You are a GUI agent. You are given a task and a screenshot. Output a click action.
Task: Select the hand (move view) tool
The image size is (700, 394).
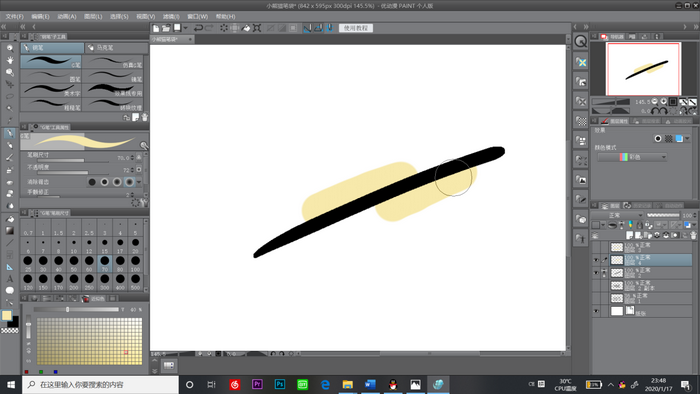pyautogui.click(x=9, y=60)
